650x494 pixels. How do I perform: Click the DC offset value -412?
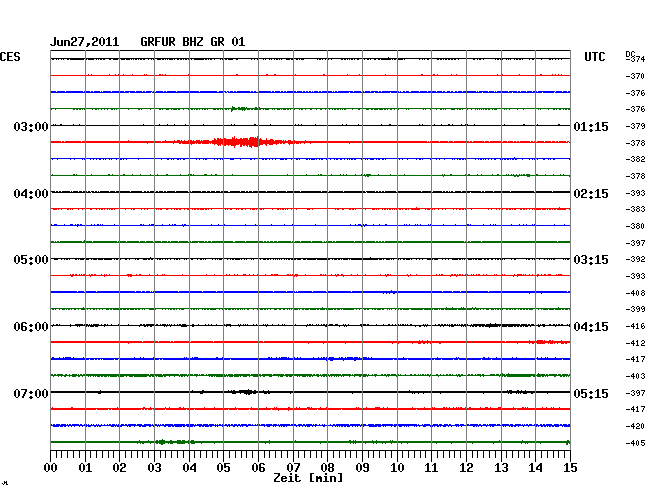(x=635, y=343)
